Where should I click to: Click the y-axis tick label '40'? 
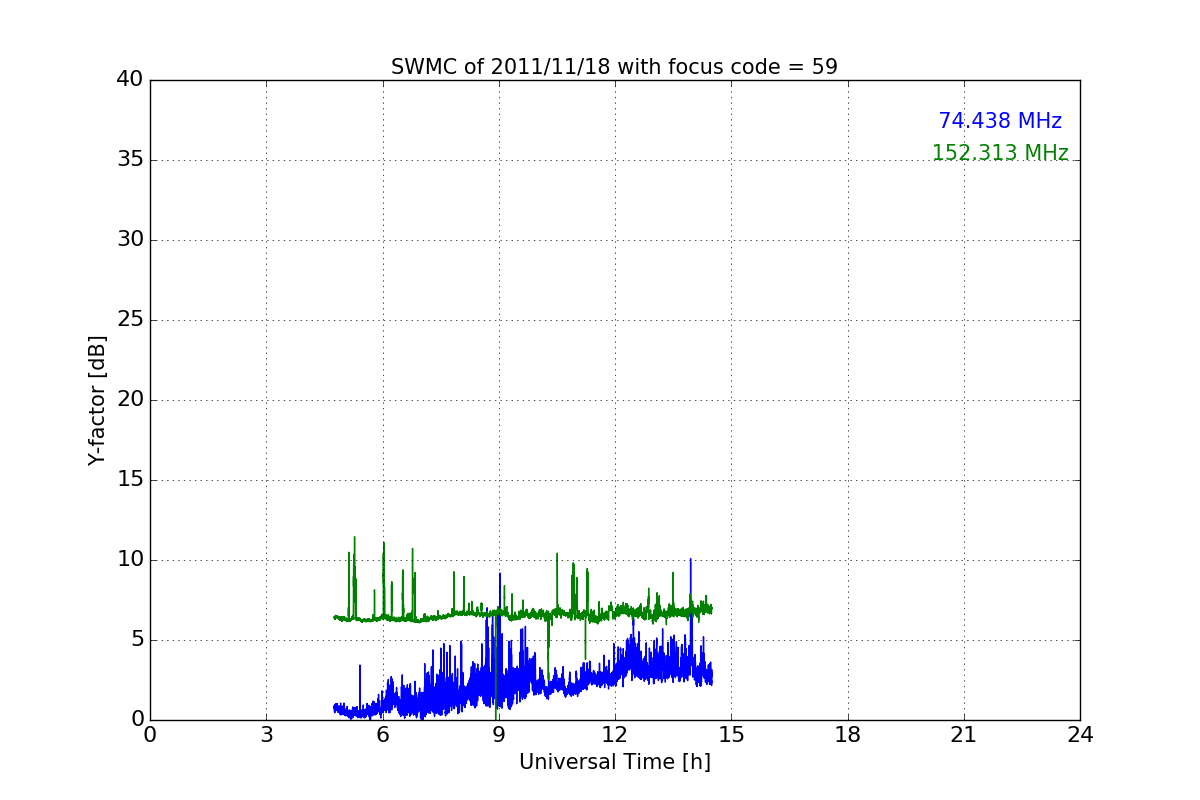tap(130, 80)
